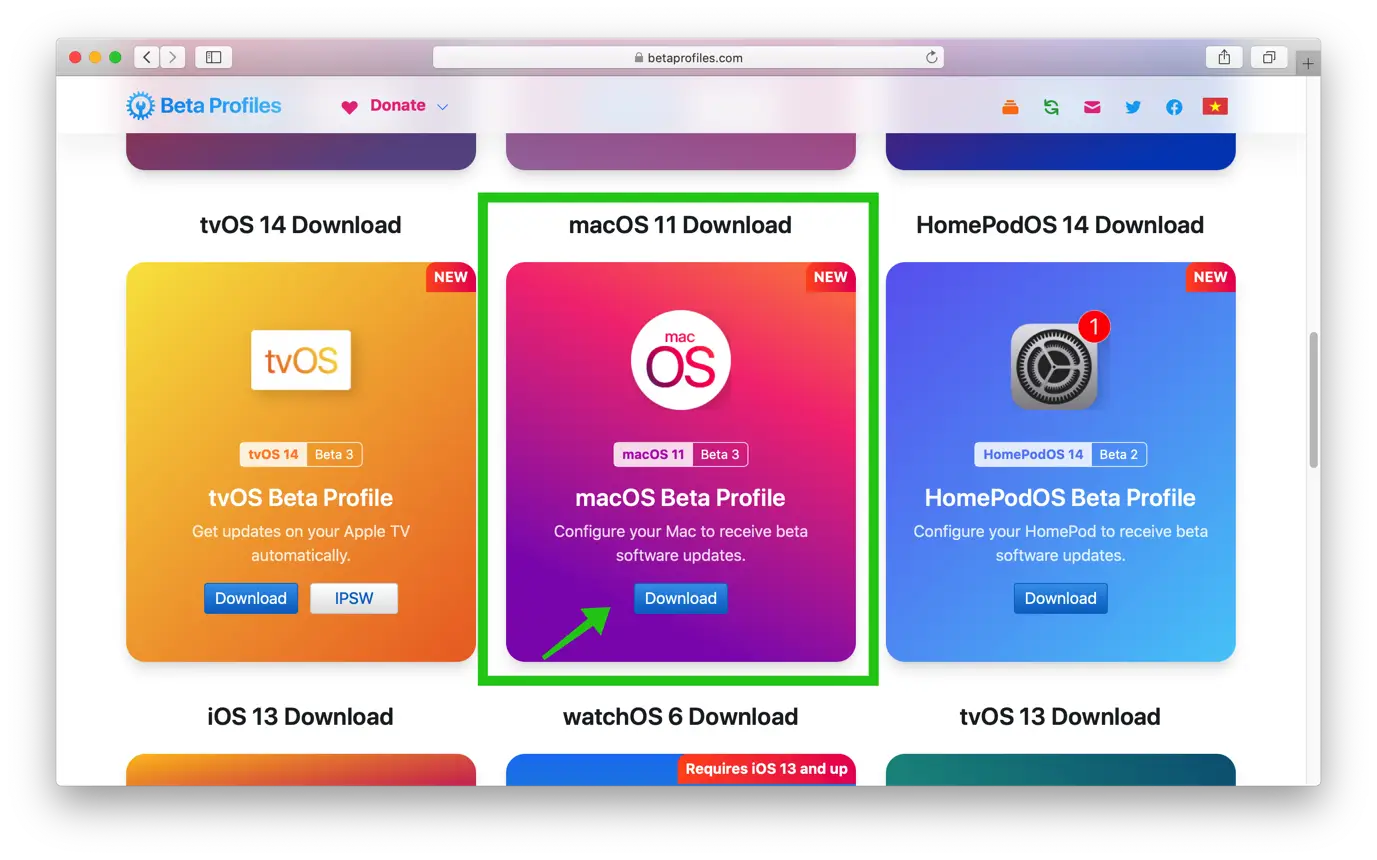Click the iOS 13 Download heading
The width and height of the screenshot is (1377, 860).
[x=301, y=716]
